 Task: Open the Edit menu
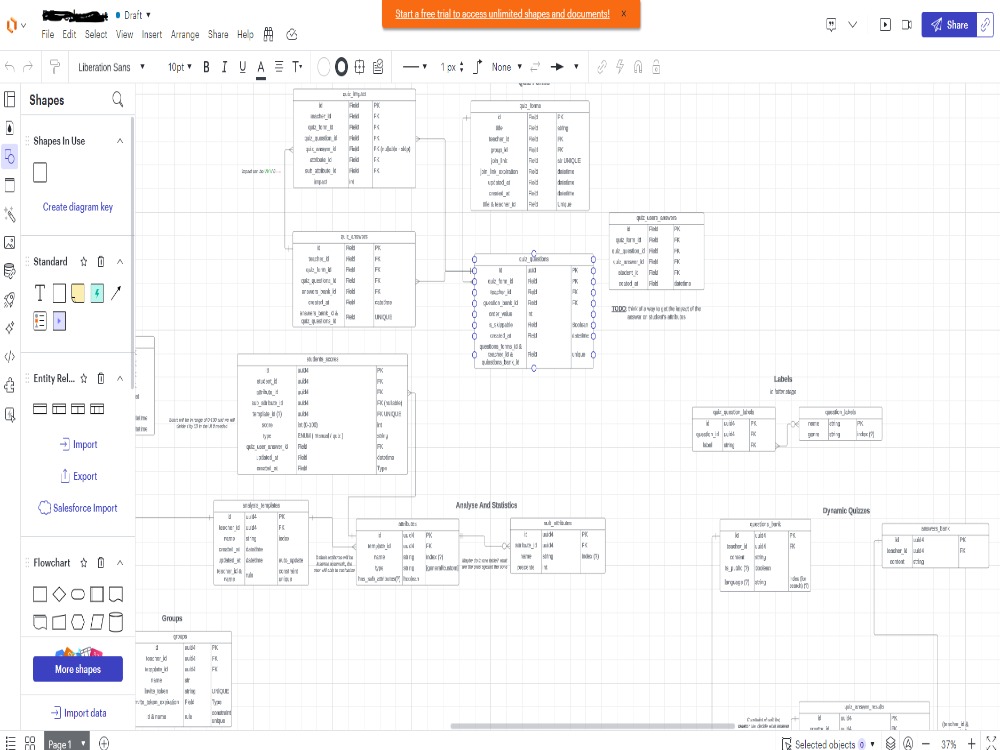(x=69, y=34)
